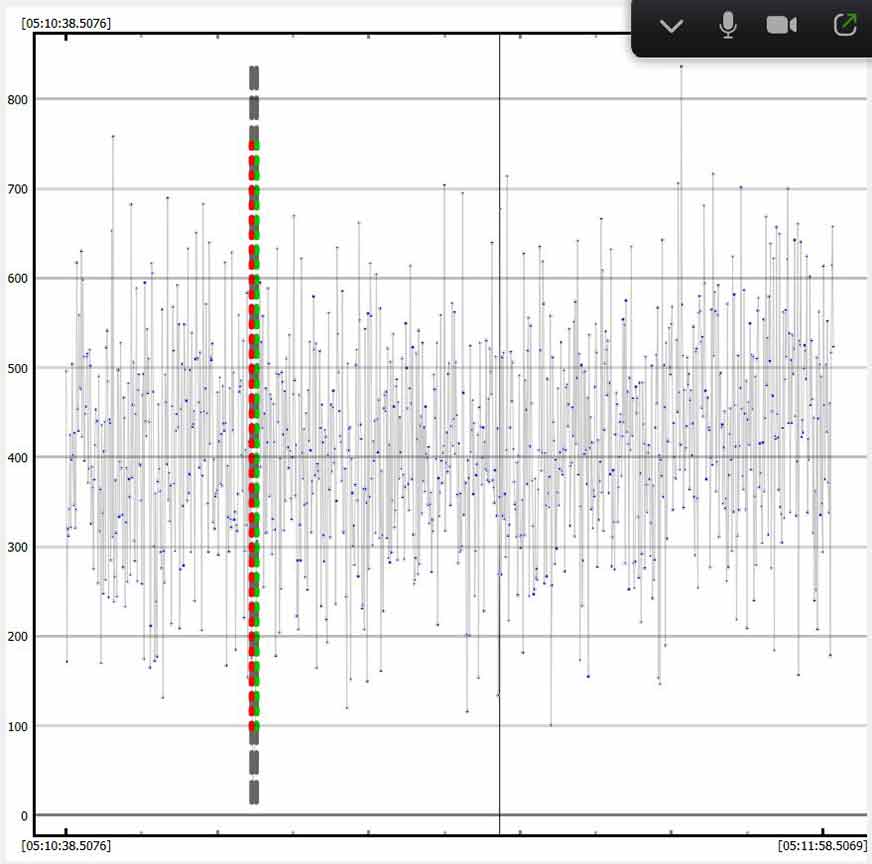Image resolution: width=872 pixels, height=864 pixels.
Task: Click the end timestamp 05:11:58.5069
Action: (823, 846)
